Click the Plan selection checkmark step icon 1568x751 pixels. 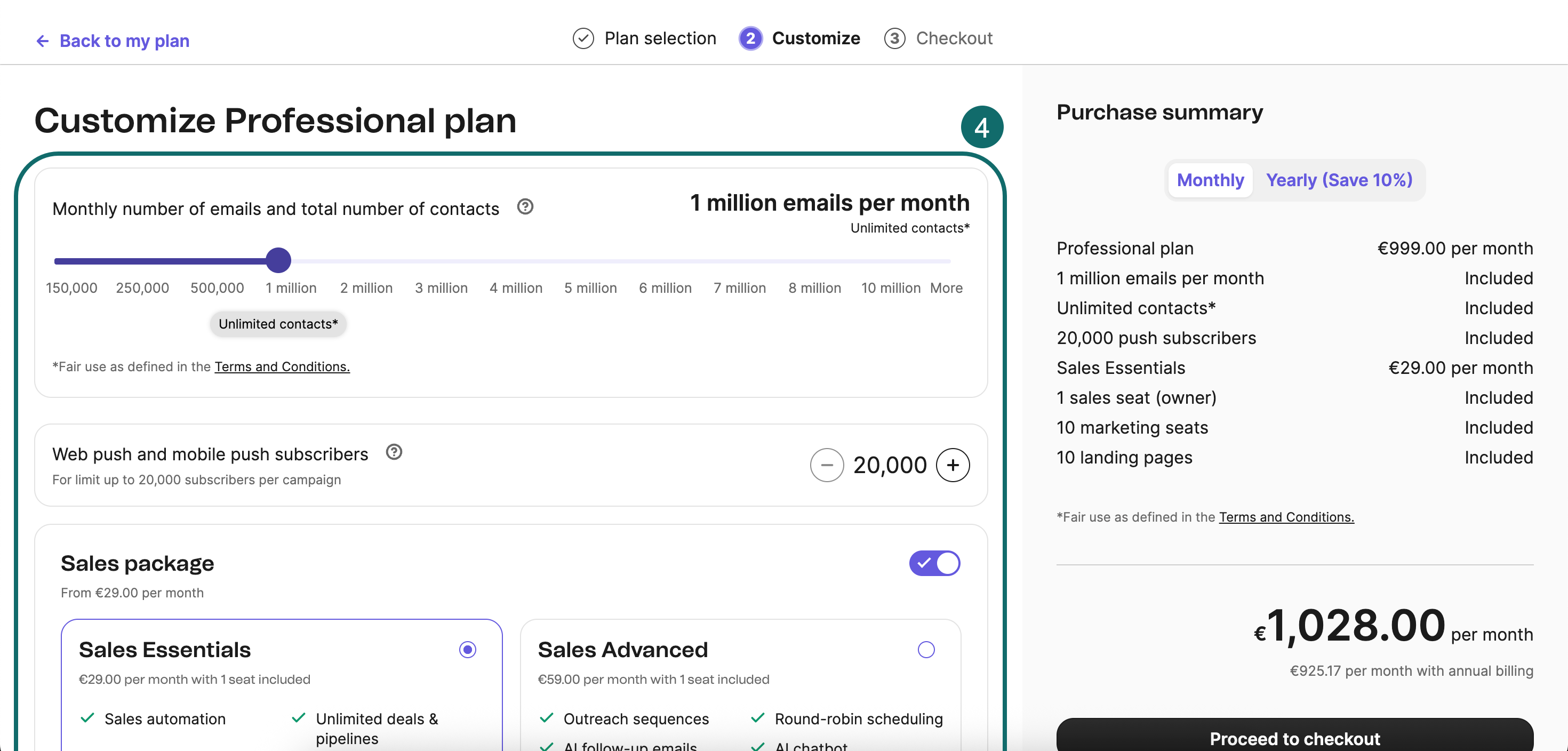[x=582, y=38]
